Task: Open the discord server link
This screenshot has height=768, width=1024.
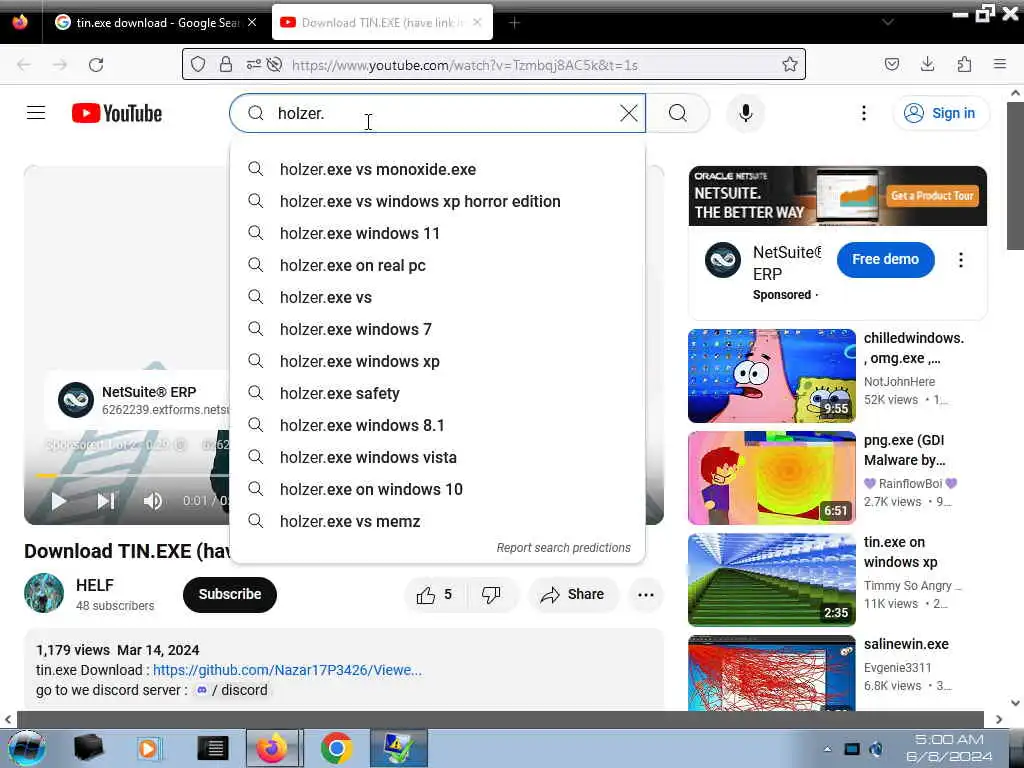Action: 232,690
